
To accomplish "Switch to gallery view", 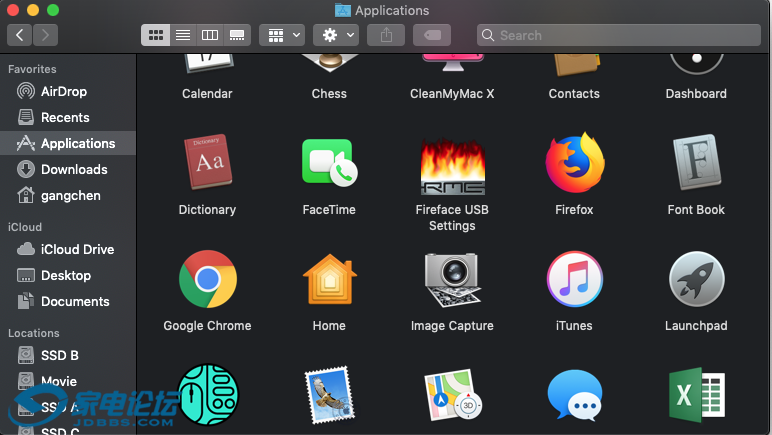I will point(237,35).
